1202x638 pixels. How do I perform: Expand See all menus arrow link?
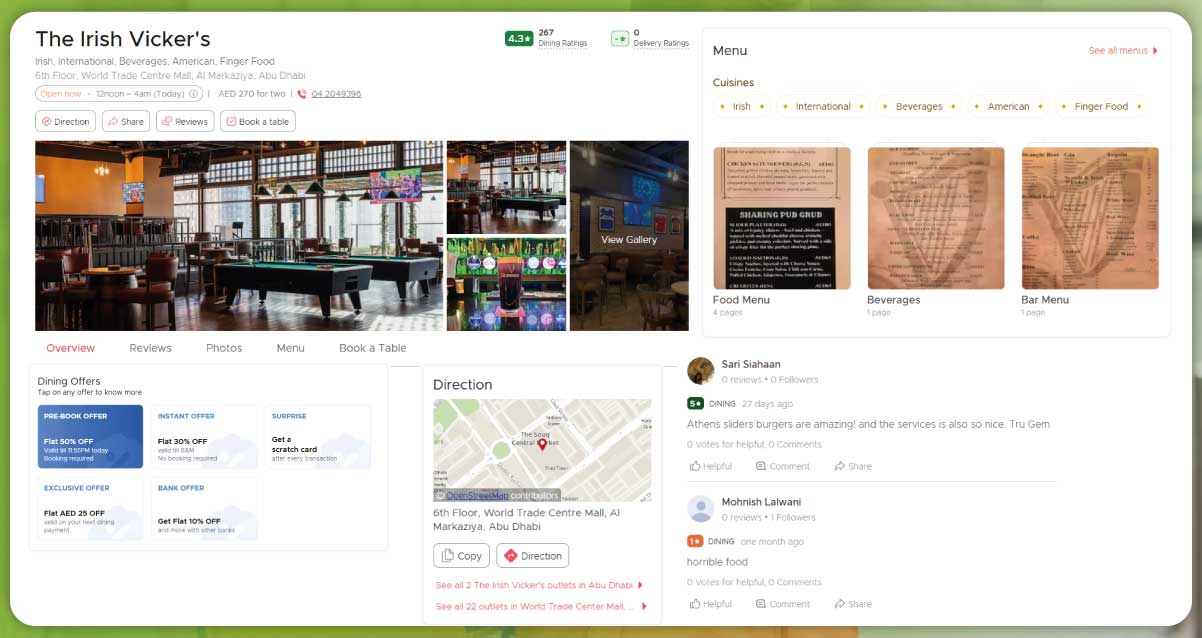coord(1123,51)
